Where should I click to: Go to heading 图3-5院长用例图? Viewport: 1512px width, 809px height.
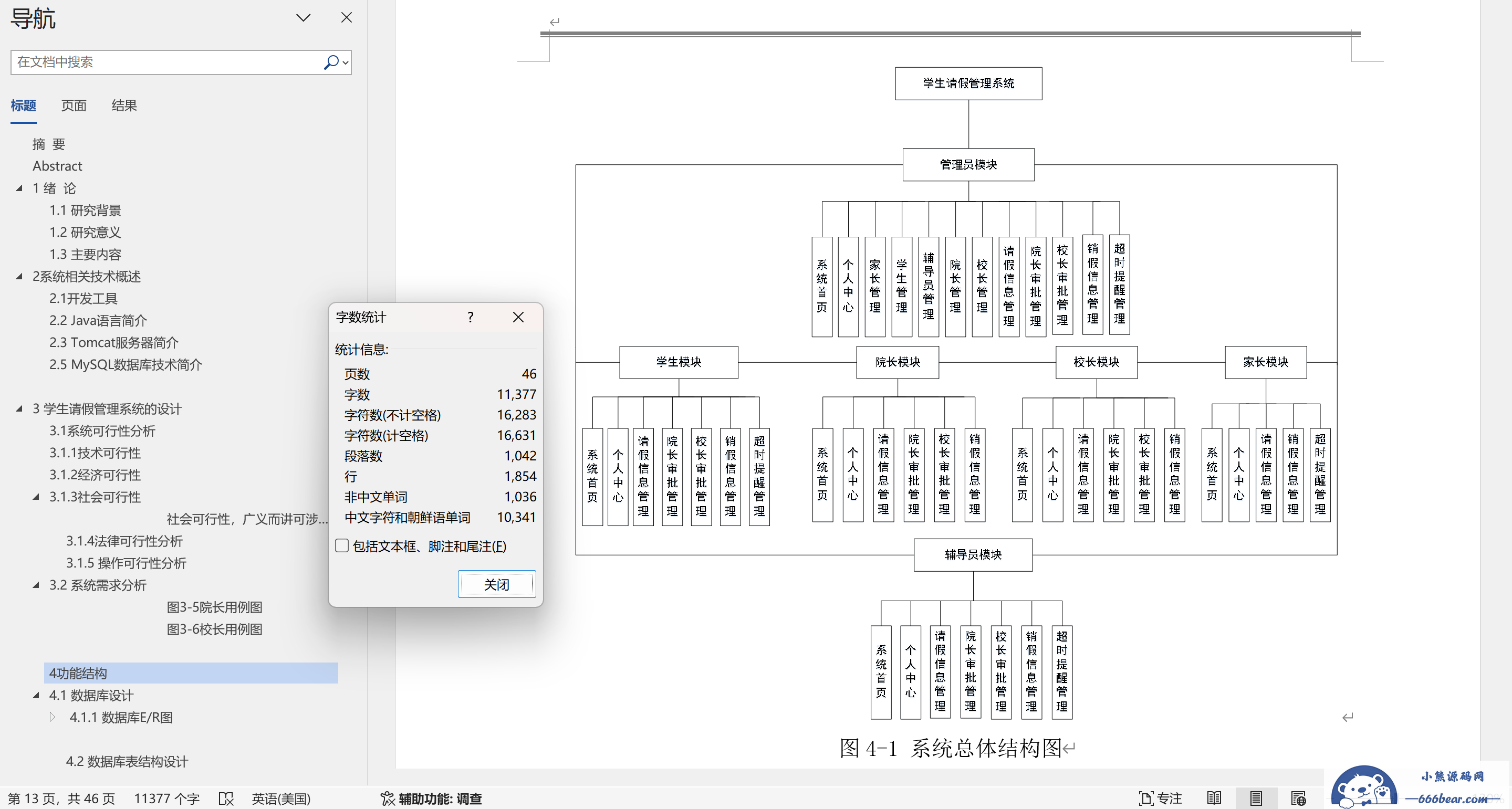point(215,607)
